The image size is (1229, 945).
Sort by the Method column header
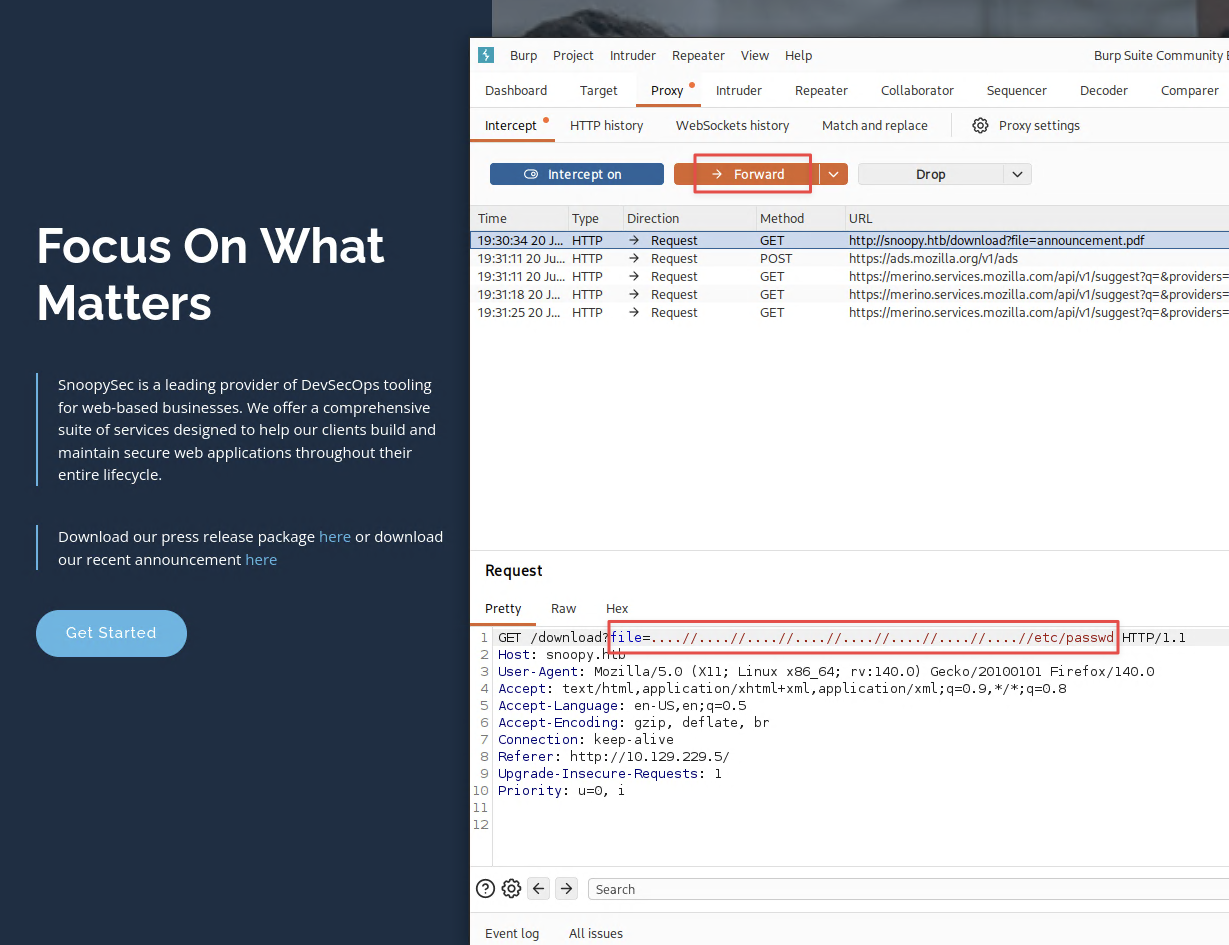pyautogui.click(x=799, y=218)
